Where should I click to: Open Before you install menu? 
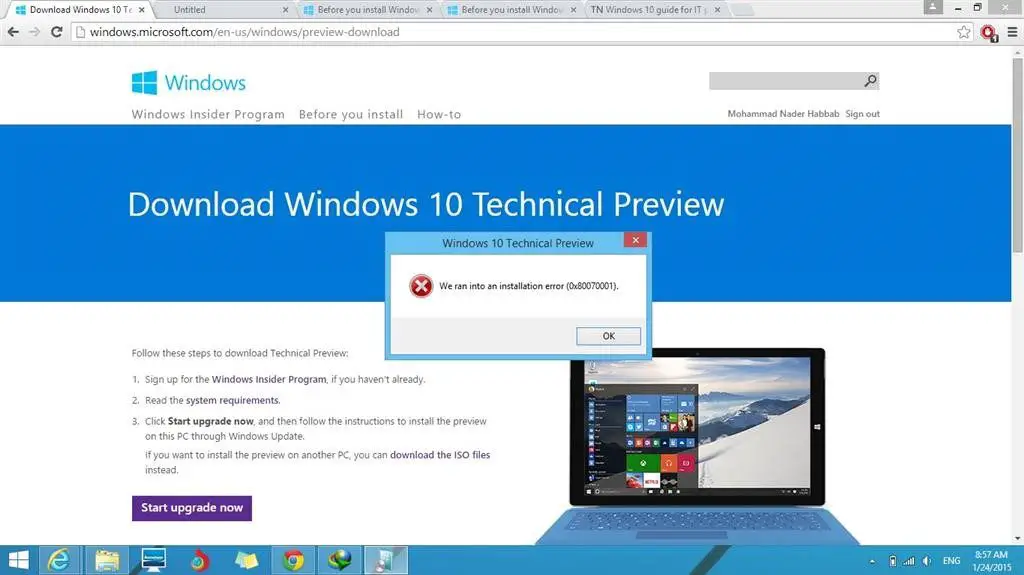[351, 114]
